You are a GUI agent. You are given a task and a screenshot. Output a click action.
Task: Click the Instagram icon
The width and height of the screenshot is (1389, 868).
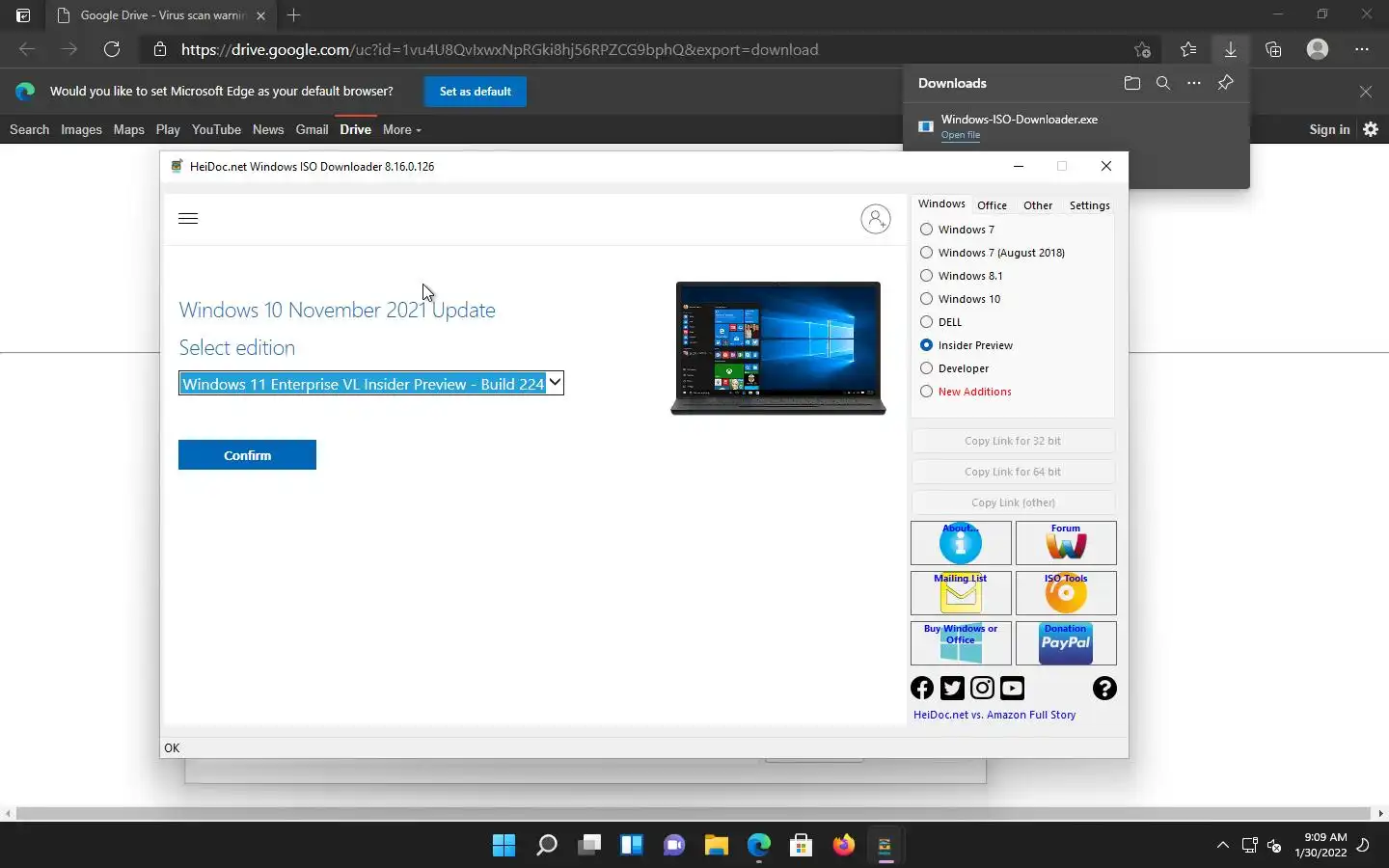point(982,688)
